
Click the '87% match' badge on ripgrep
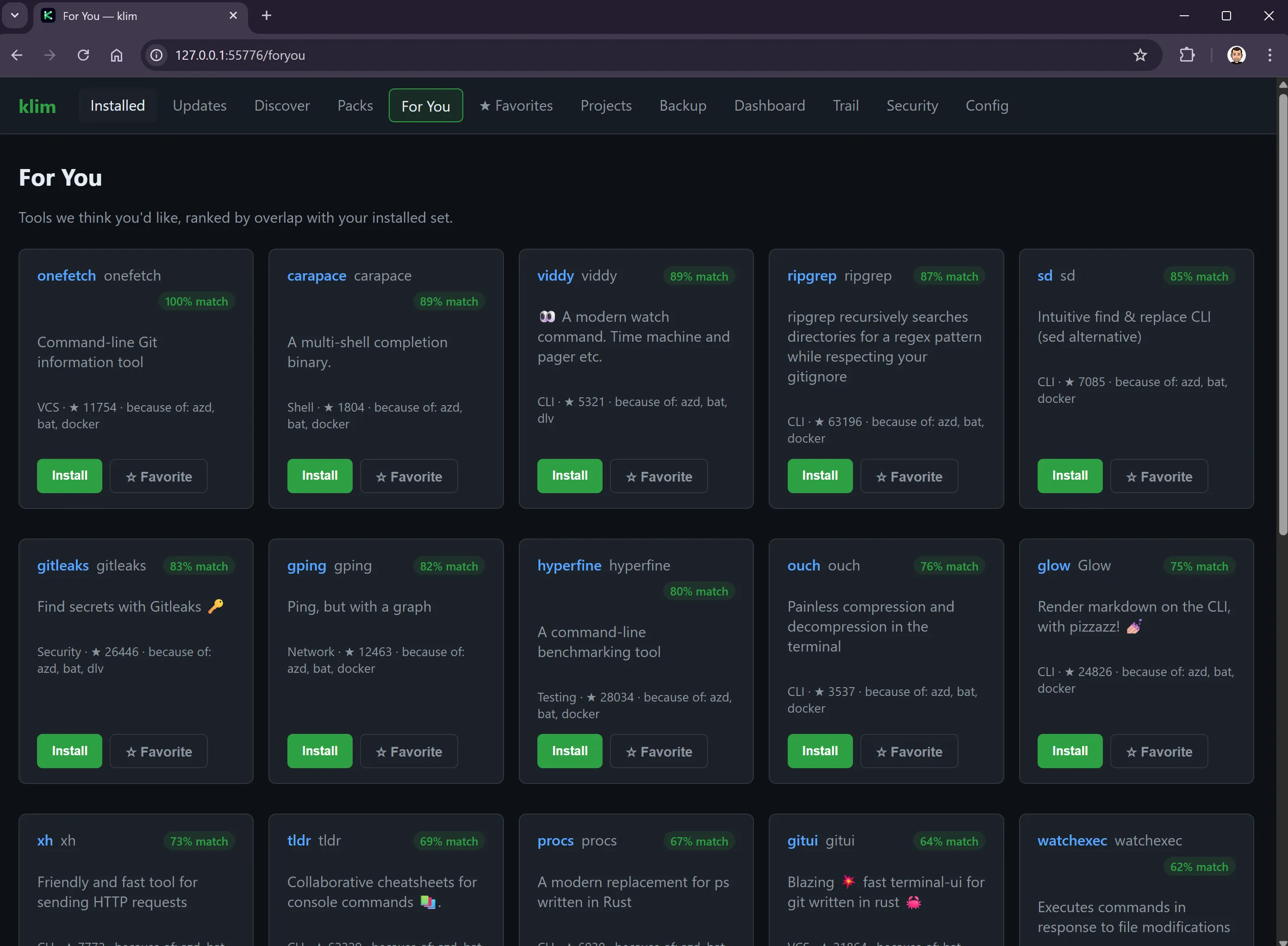(x=949, y=276)
